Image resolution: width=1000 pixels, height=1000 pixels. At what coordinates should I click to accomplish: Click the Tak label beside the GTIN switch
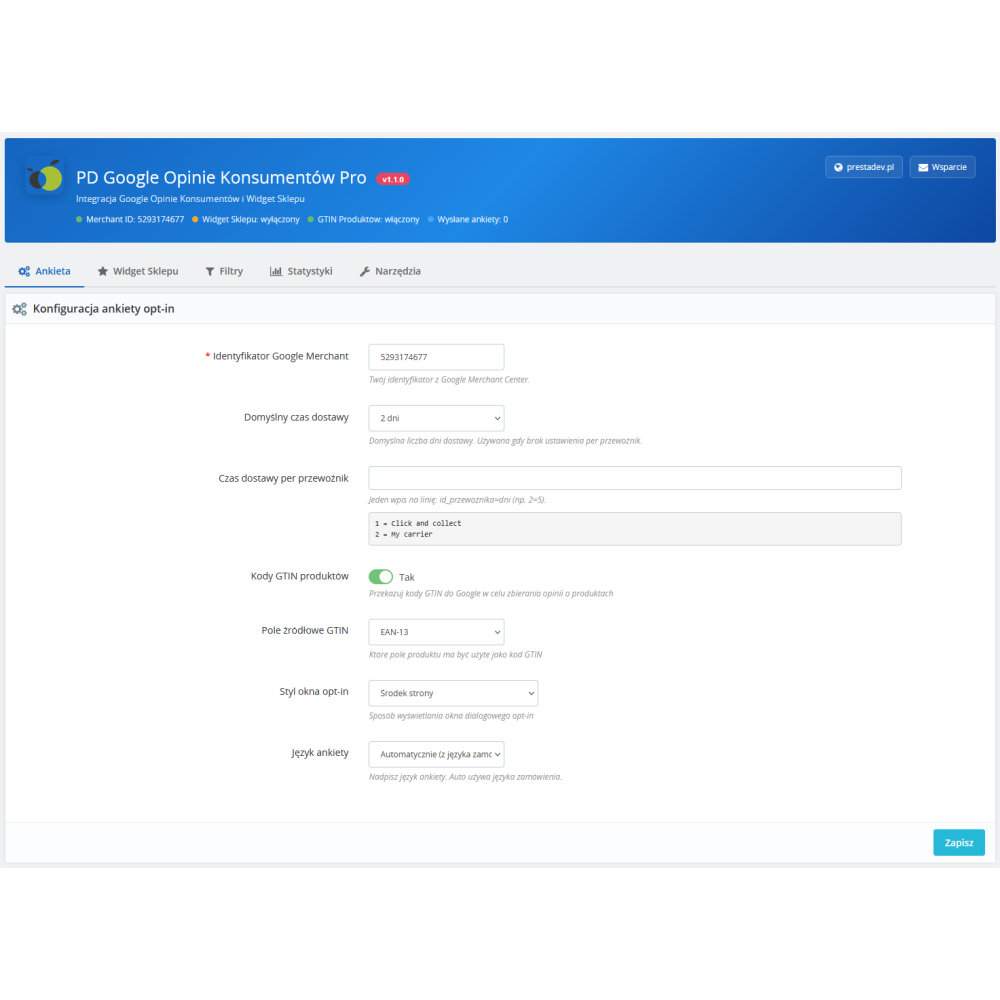[x=406, y=577]
